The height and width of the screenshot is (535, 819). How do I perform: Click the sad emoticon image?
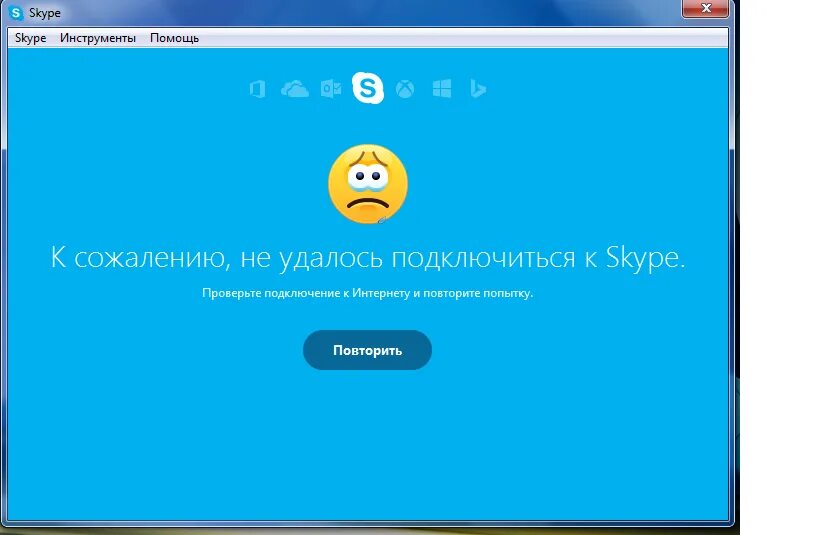tap(368, 184)
